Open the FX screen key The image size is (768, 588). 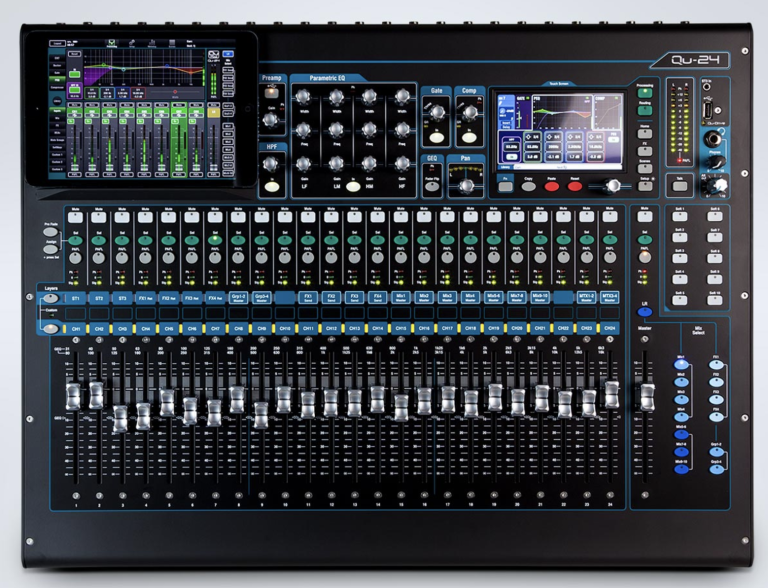(645, 151)
